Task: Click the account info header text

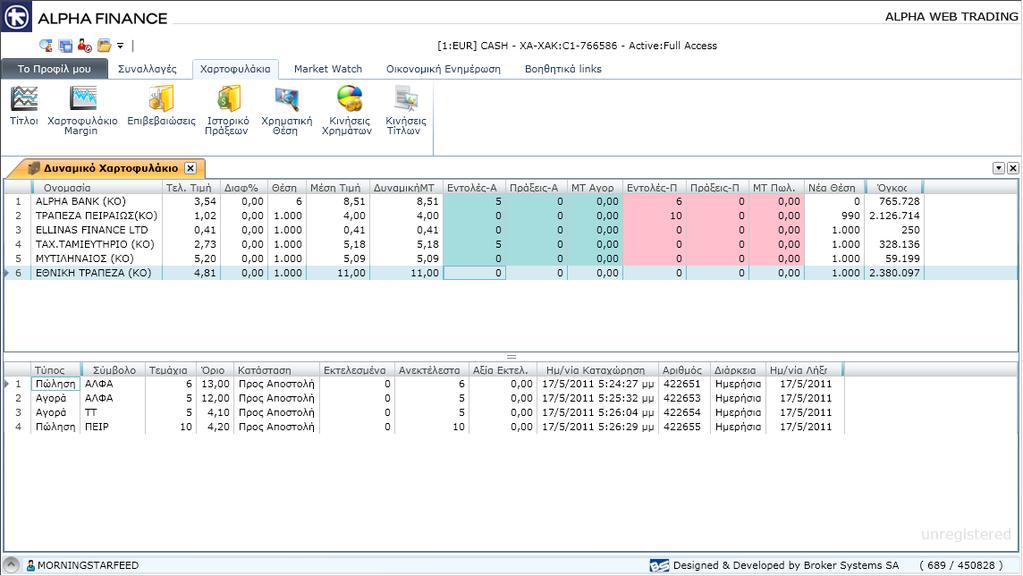Action: tap(577, 46)
